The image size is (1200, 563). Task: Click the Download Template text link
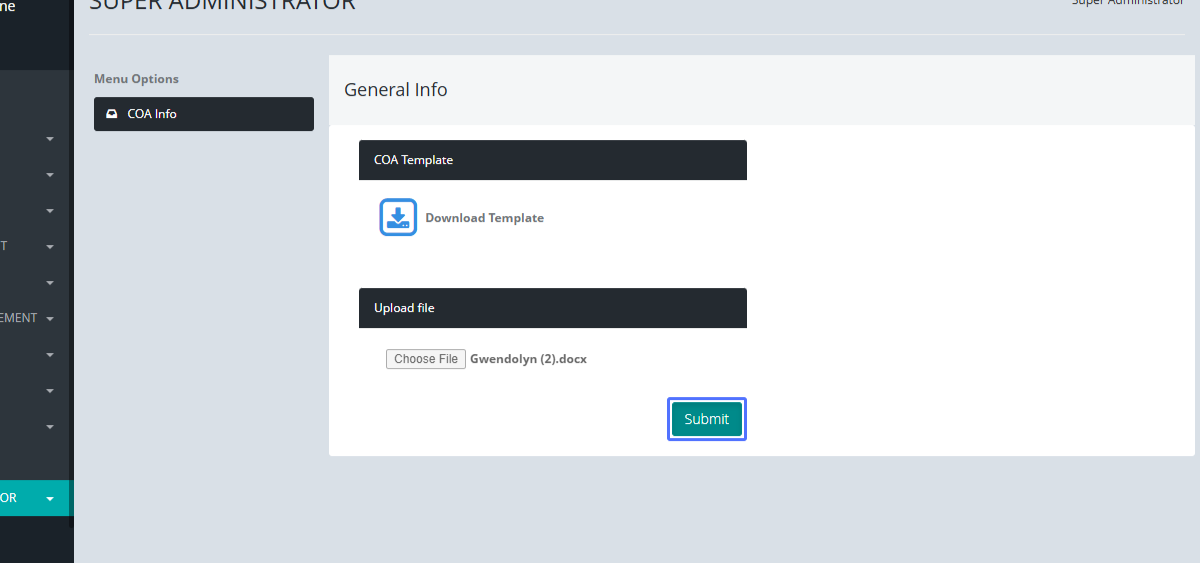pos(484,218)
